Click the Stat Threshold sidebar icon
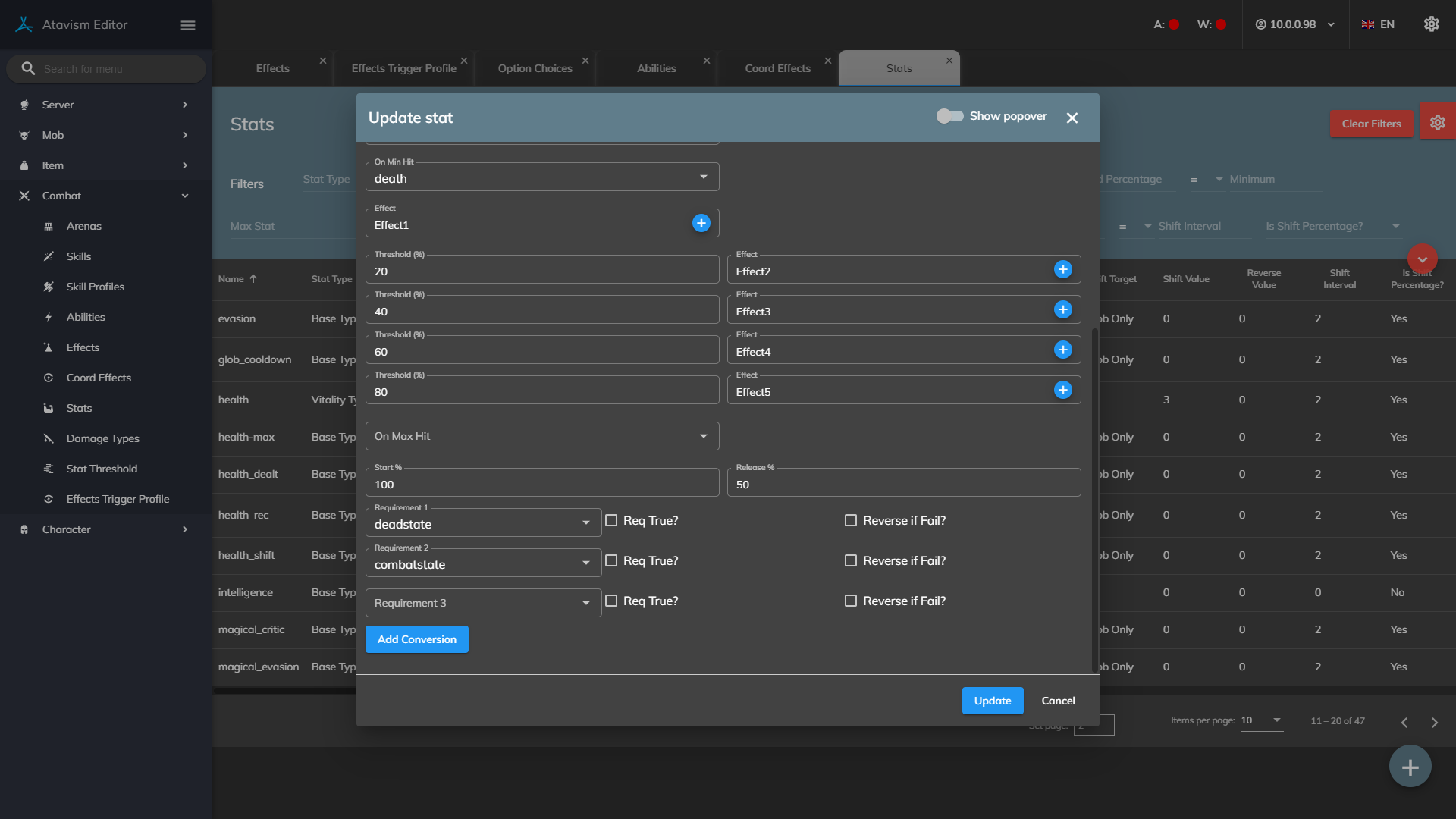Viewport: 1456px width, 819px height. pyautogui.click(x=49, y=469)
